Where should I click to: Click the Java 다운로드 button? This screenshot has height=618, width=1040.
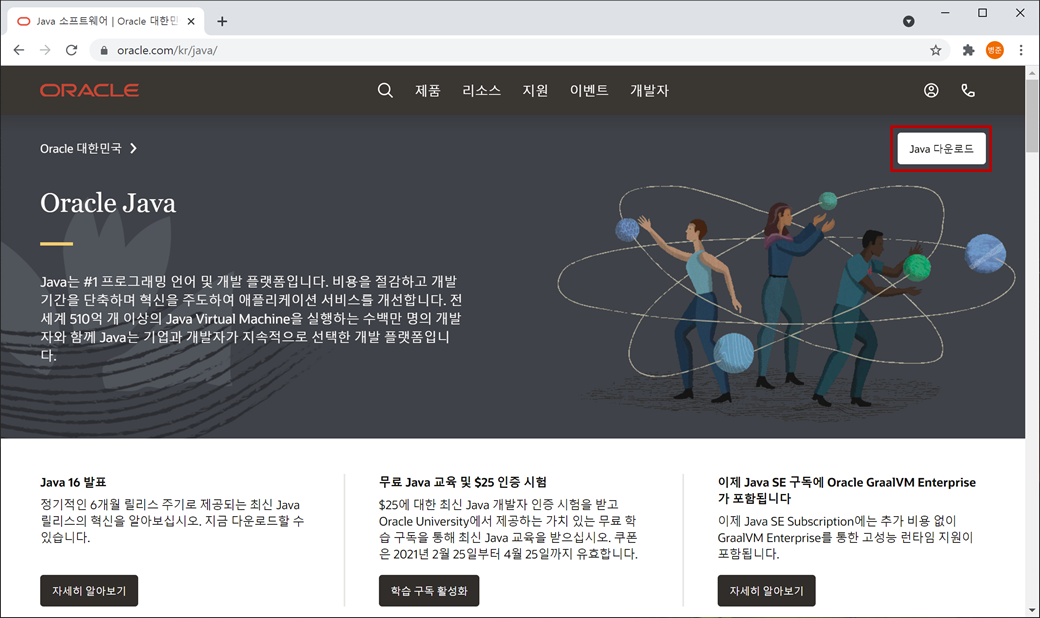941,149
